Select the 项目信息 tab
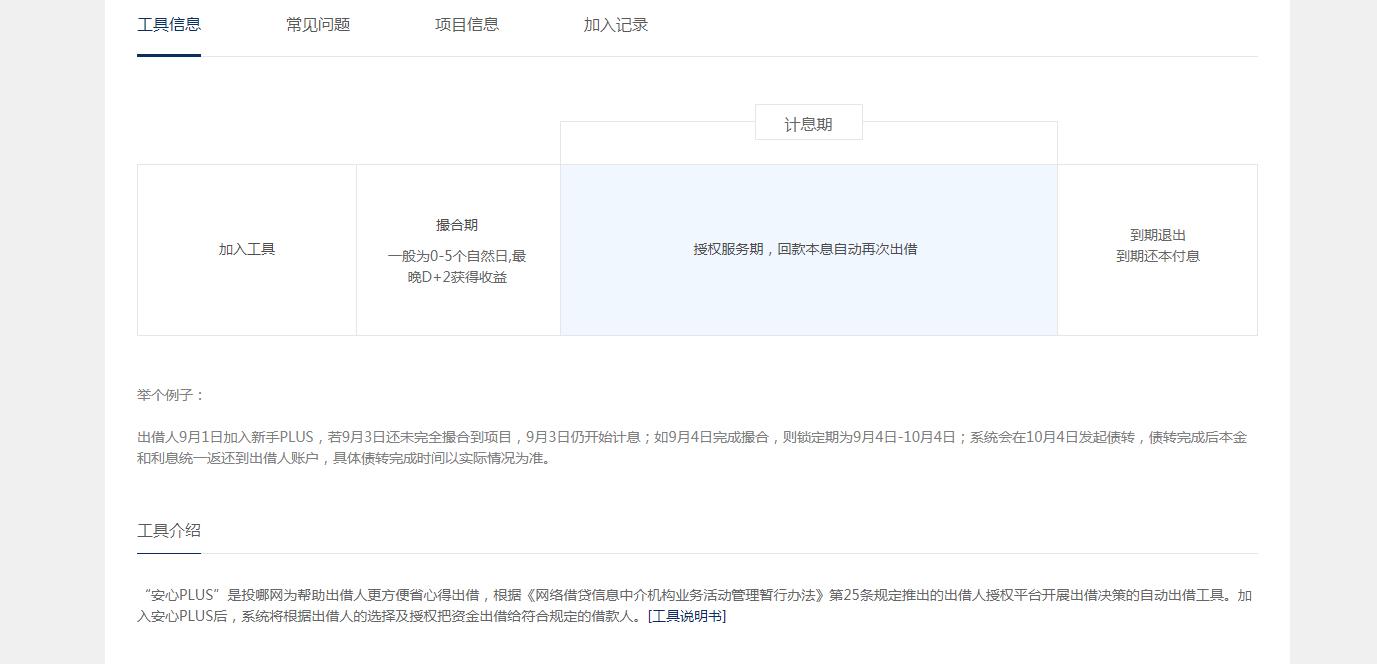 pyautogui.click(x=467, y=25)
